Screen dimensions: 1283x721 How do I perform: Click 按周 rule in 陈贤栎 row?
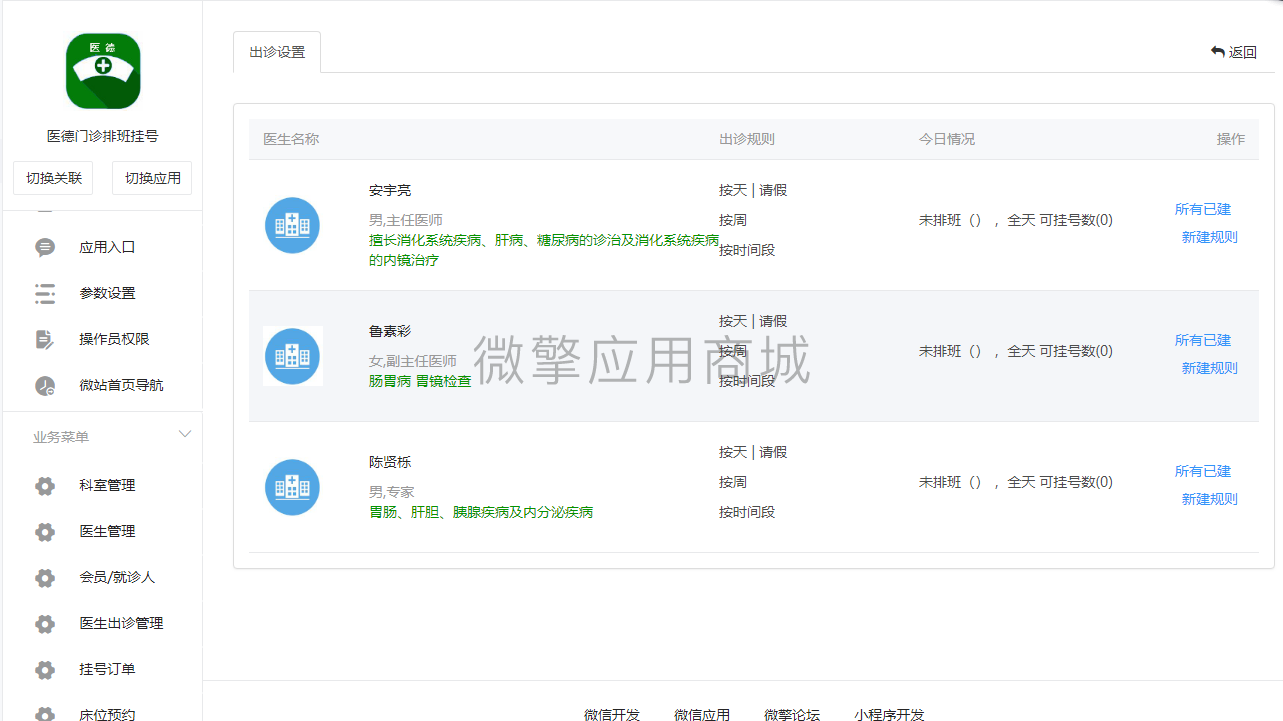point(733,482)
